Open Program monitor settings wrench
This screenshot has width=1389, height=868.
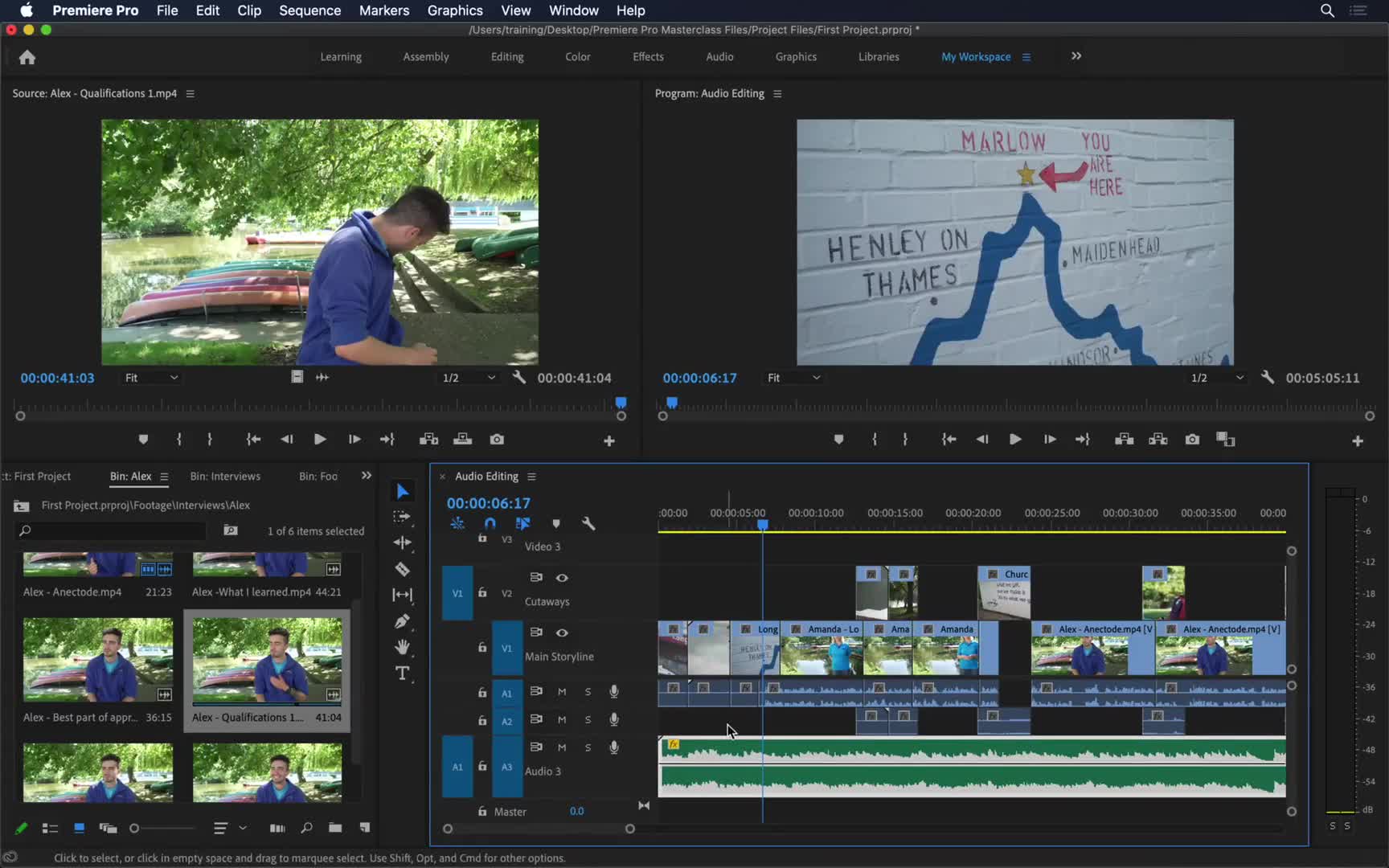(x=1268, y=377)
